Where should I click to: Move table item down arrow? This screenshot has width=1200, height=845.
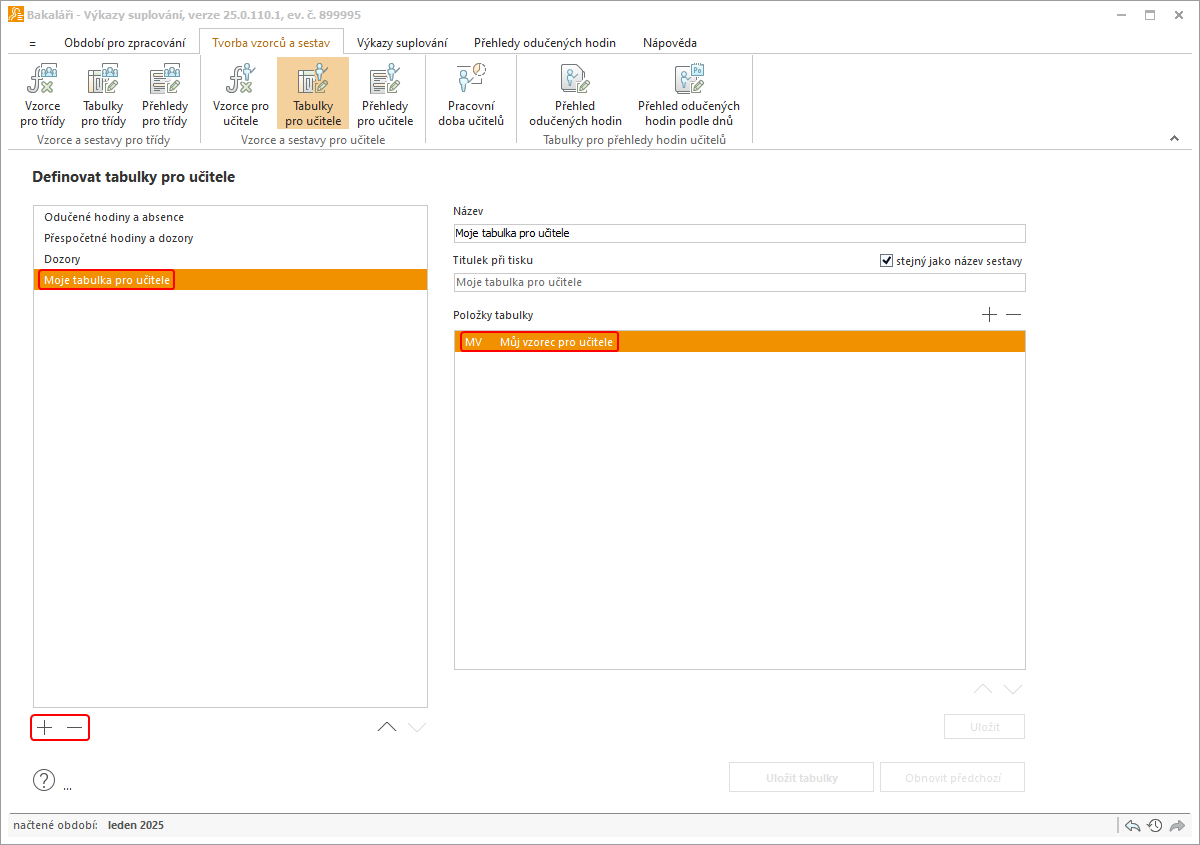click(1013, 689)
